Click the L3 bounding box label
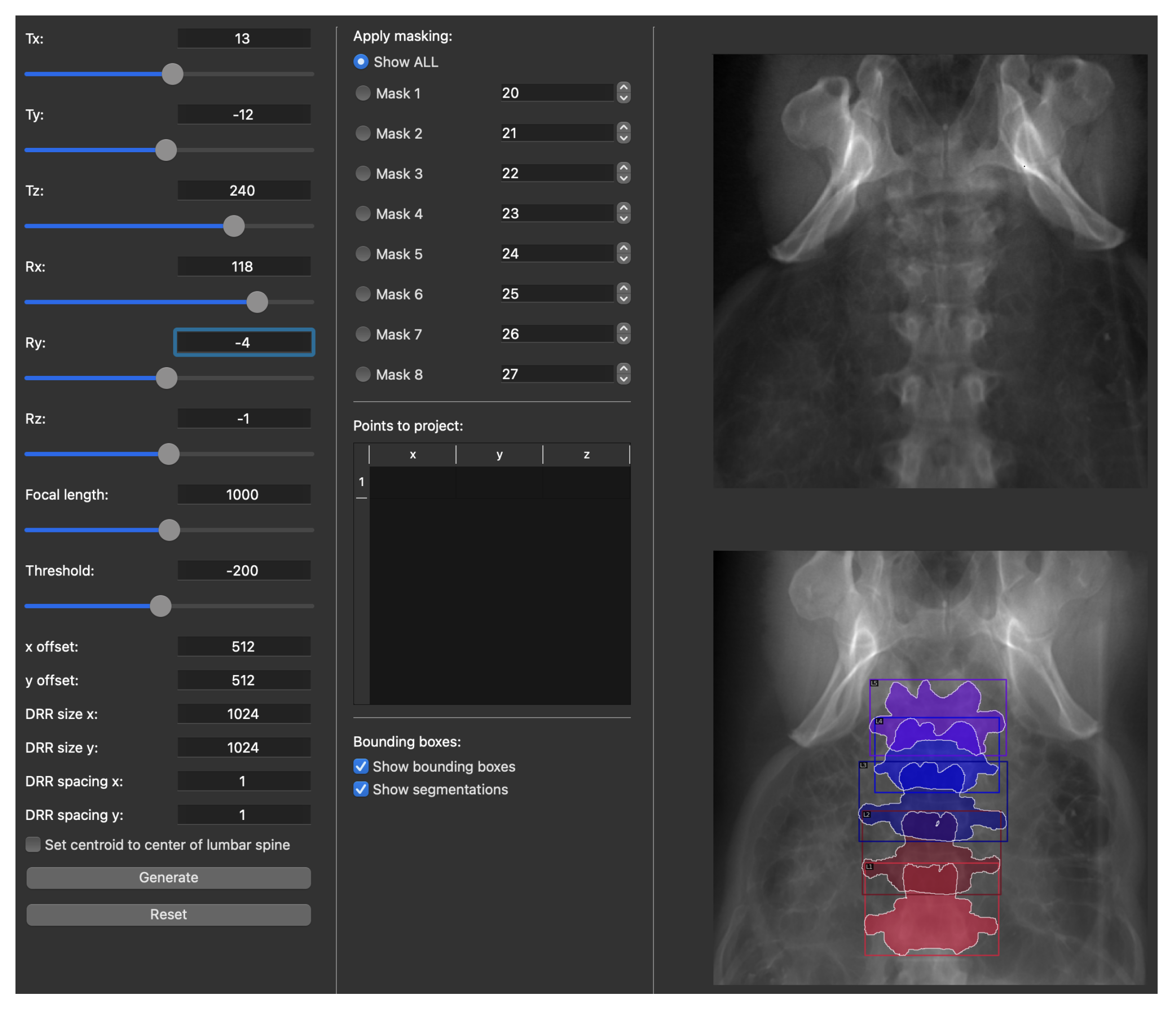Image resolution: width=1176 pixels, height=1019 pixels. 863,765
